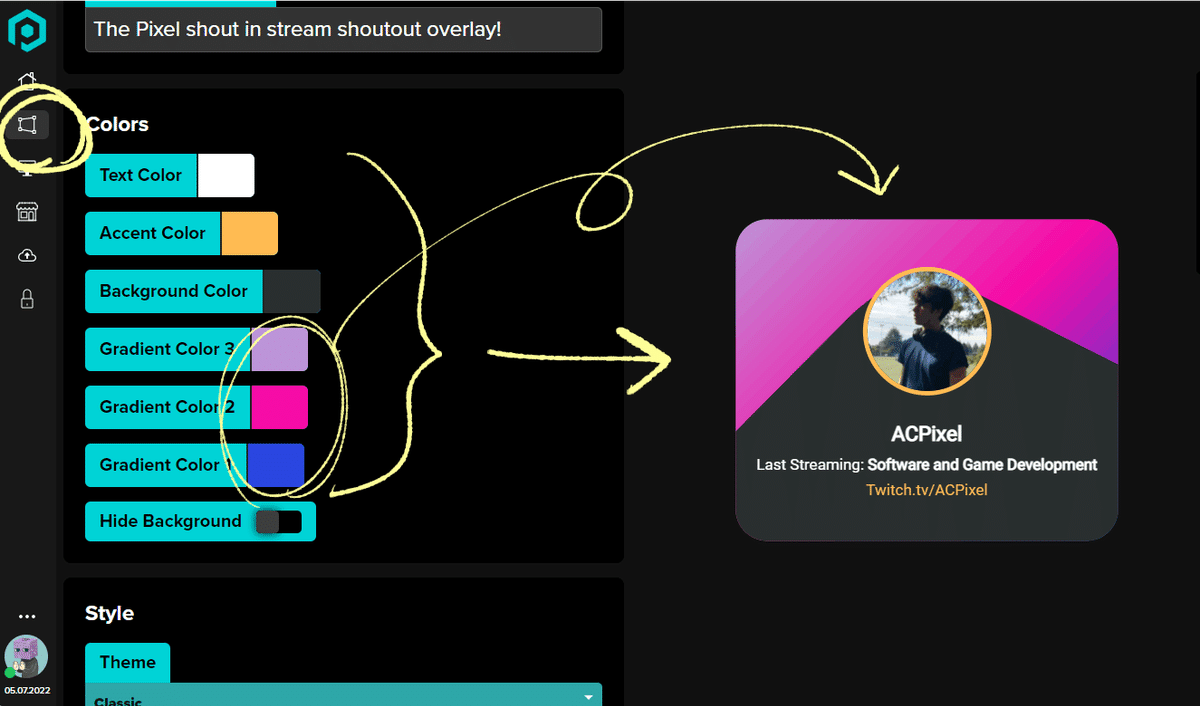1200x706 pixels.
Task: Click the Text Color label button
Action: point(141,175)
